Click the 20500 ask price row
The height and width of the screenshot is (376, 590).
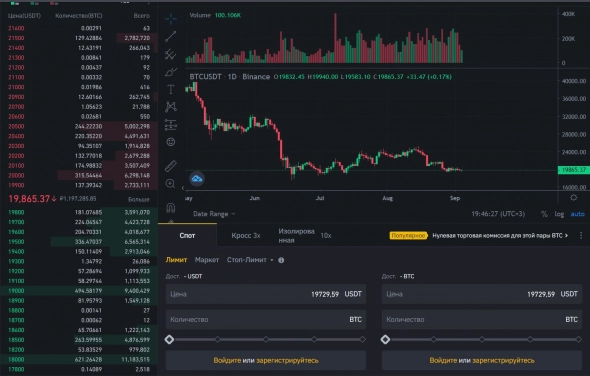[x=79, y=126]
